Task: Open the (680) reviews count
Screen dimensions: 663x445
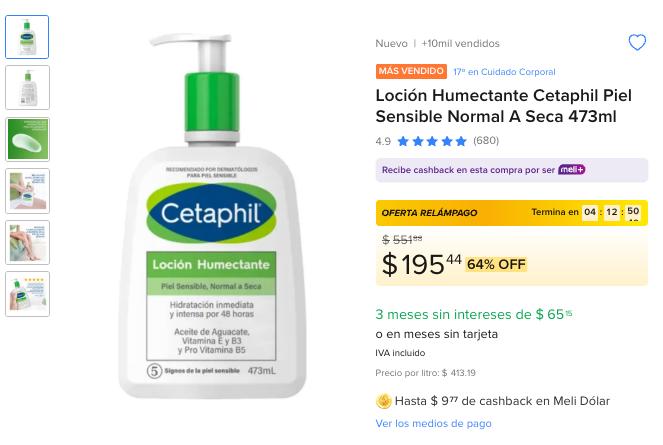Action: click(486, 140)
